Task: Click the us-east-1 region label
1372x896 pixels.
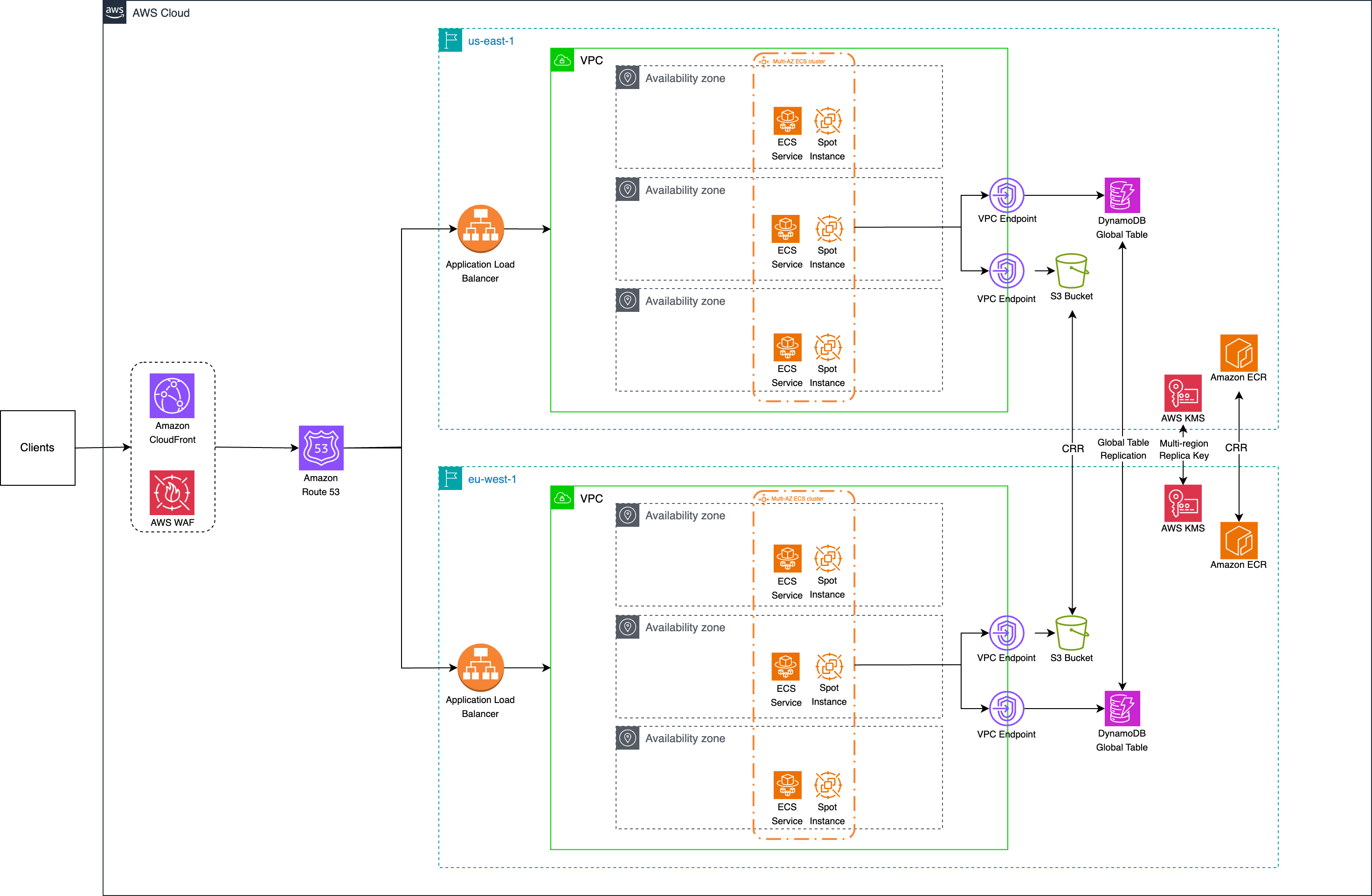Action: click(x=491, y=41)
